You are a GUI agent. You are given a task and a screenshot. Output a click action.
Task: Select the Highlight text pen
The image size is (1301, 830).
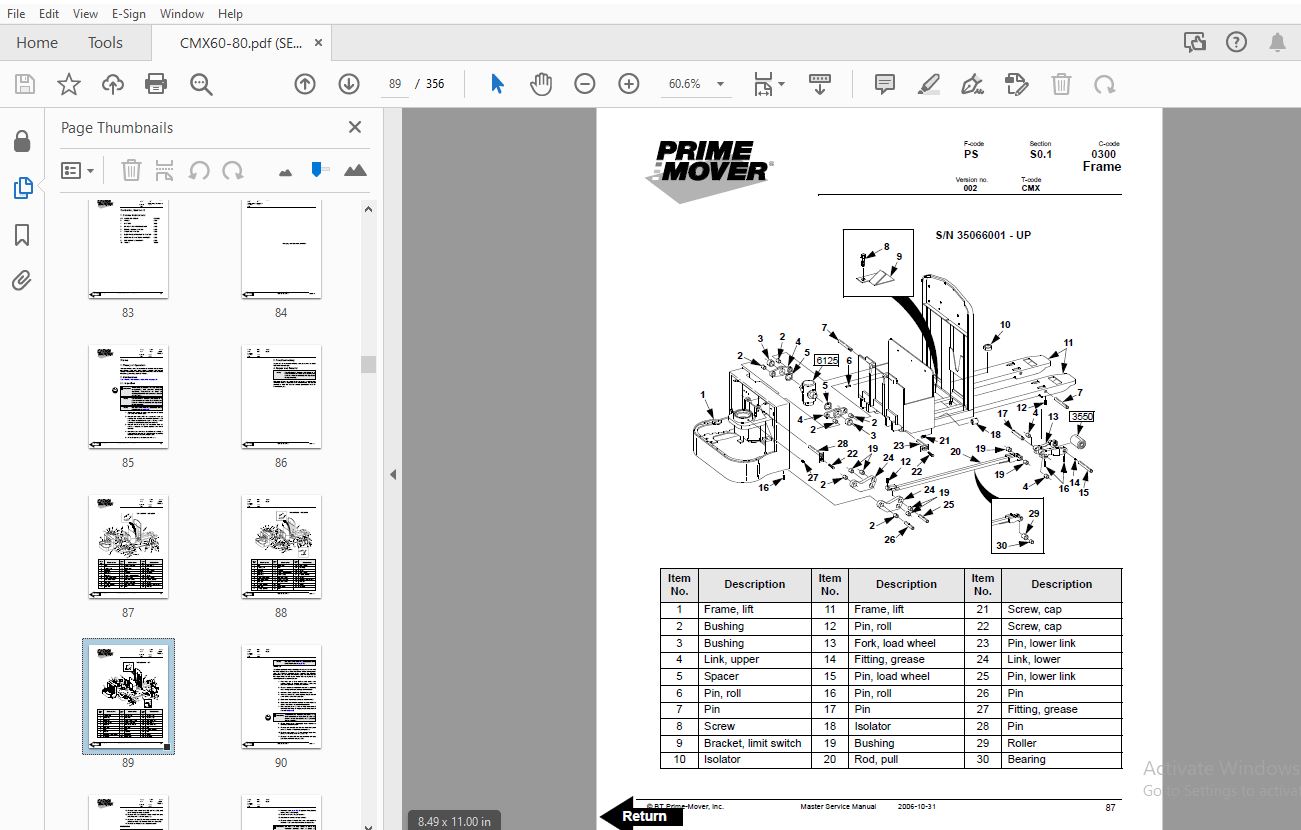click(x=929, y=84)
